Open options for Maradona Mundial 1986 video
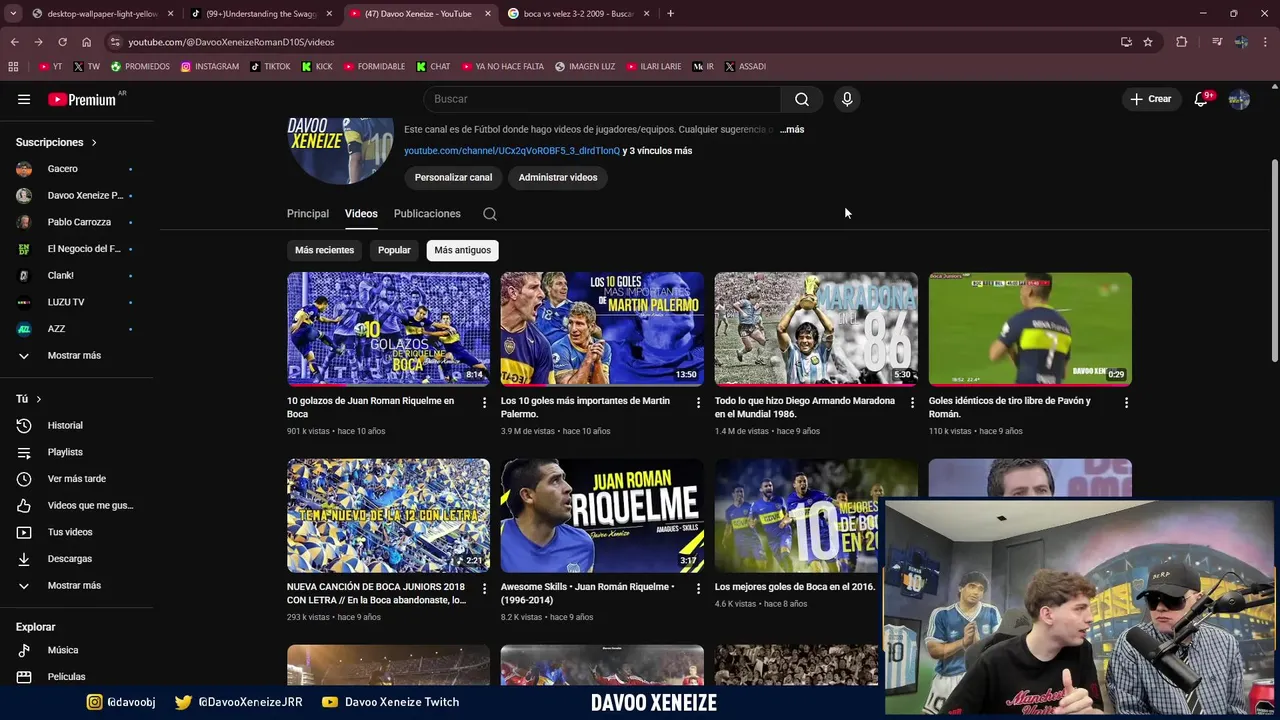This screenshot has height=720, width=1280. (x=912, y=402)
